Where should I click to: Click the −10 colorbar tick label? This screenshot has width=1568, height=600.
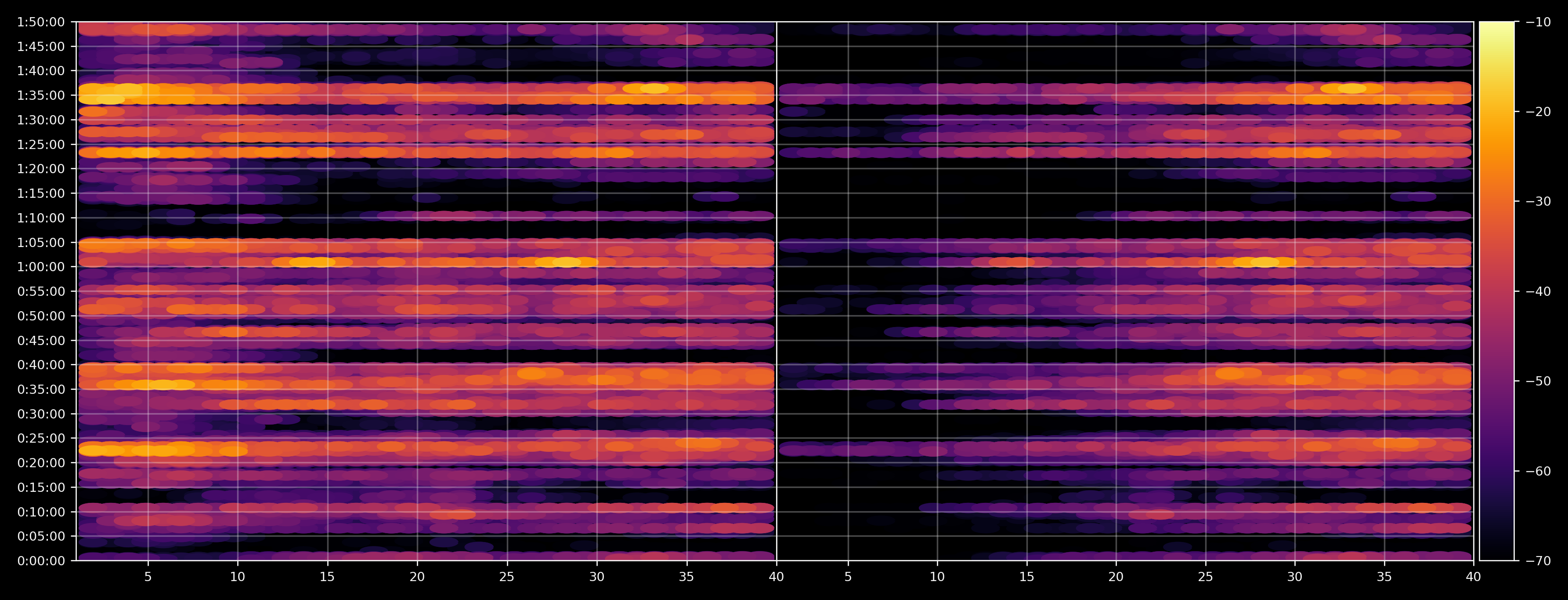pyautogui.click(x=1539, y=22)
